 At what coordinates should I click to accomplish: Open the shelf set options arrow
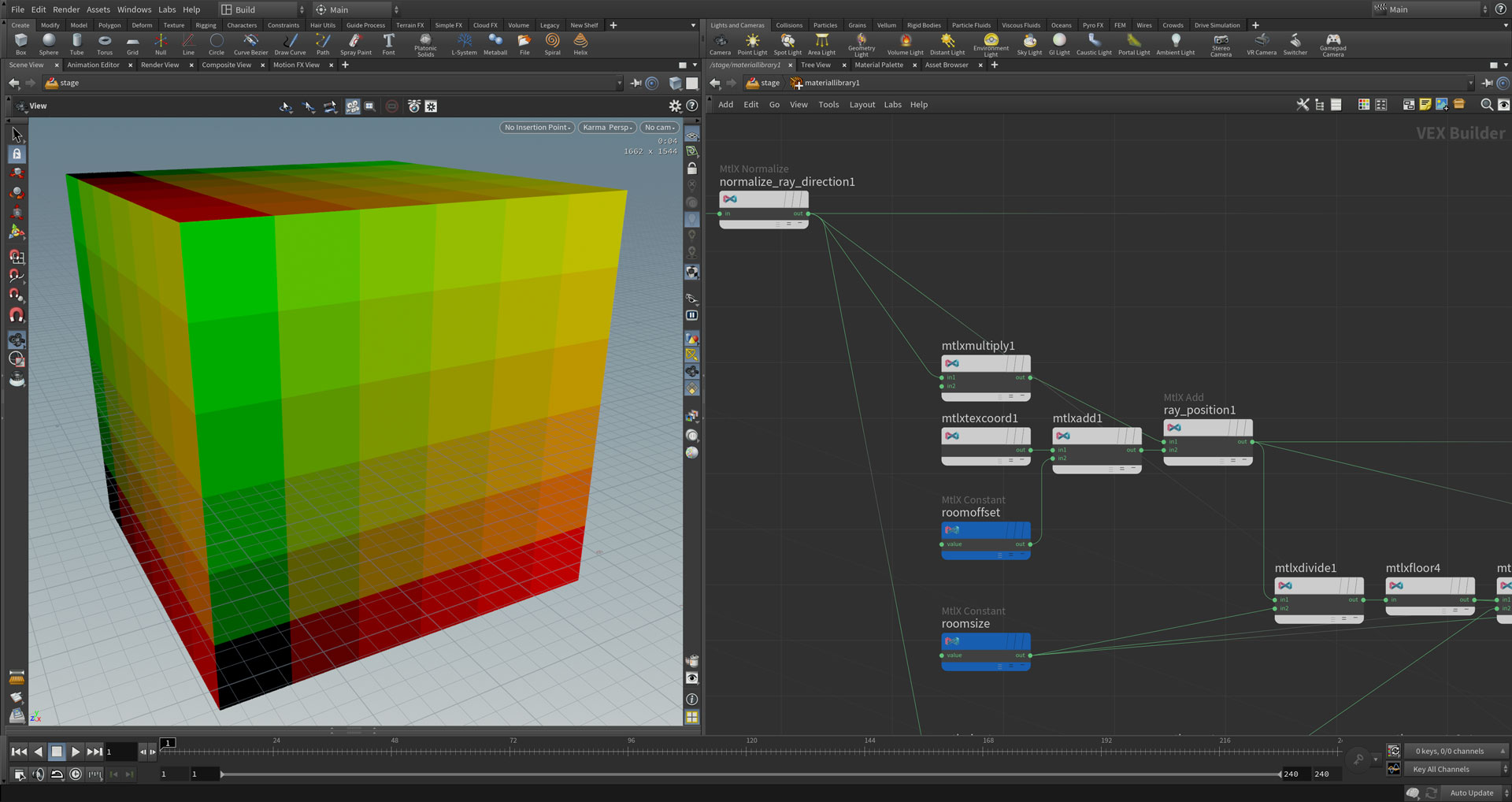pyautogui.click(x=693, y=25)
